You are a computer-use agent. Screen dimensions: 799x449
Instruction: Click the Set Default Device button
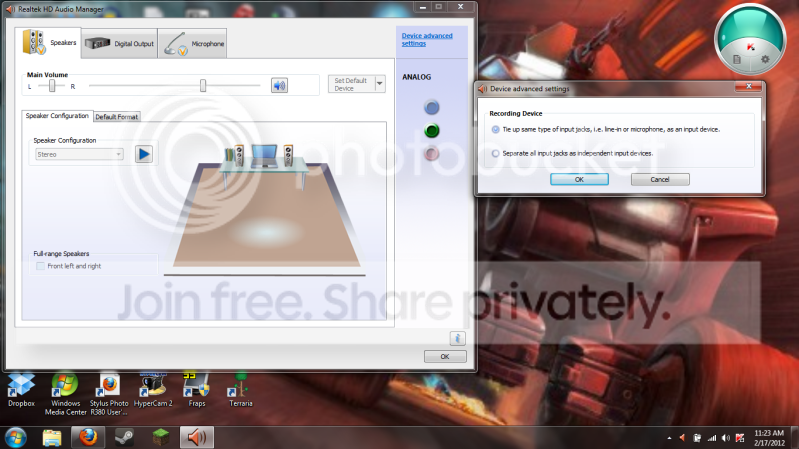351,84
